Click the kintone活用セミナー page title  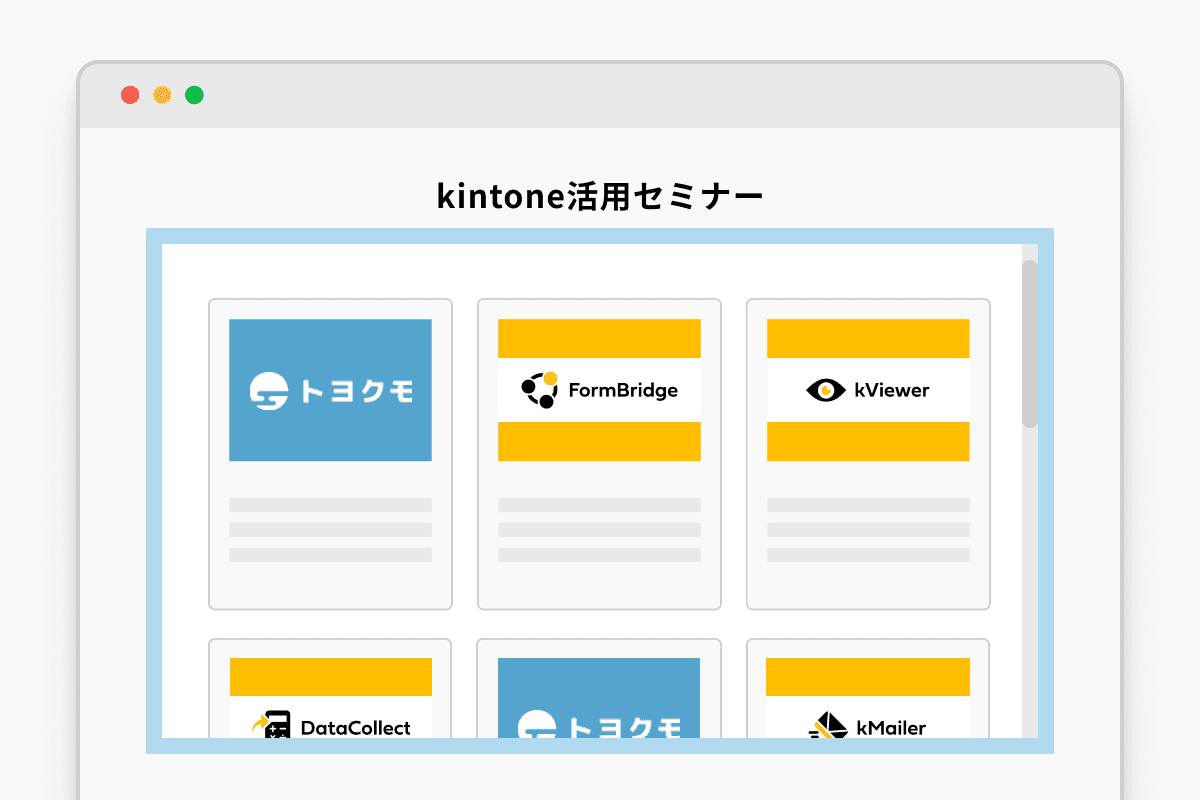[x=599, y=196]
